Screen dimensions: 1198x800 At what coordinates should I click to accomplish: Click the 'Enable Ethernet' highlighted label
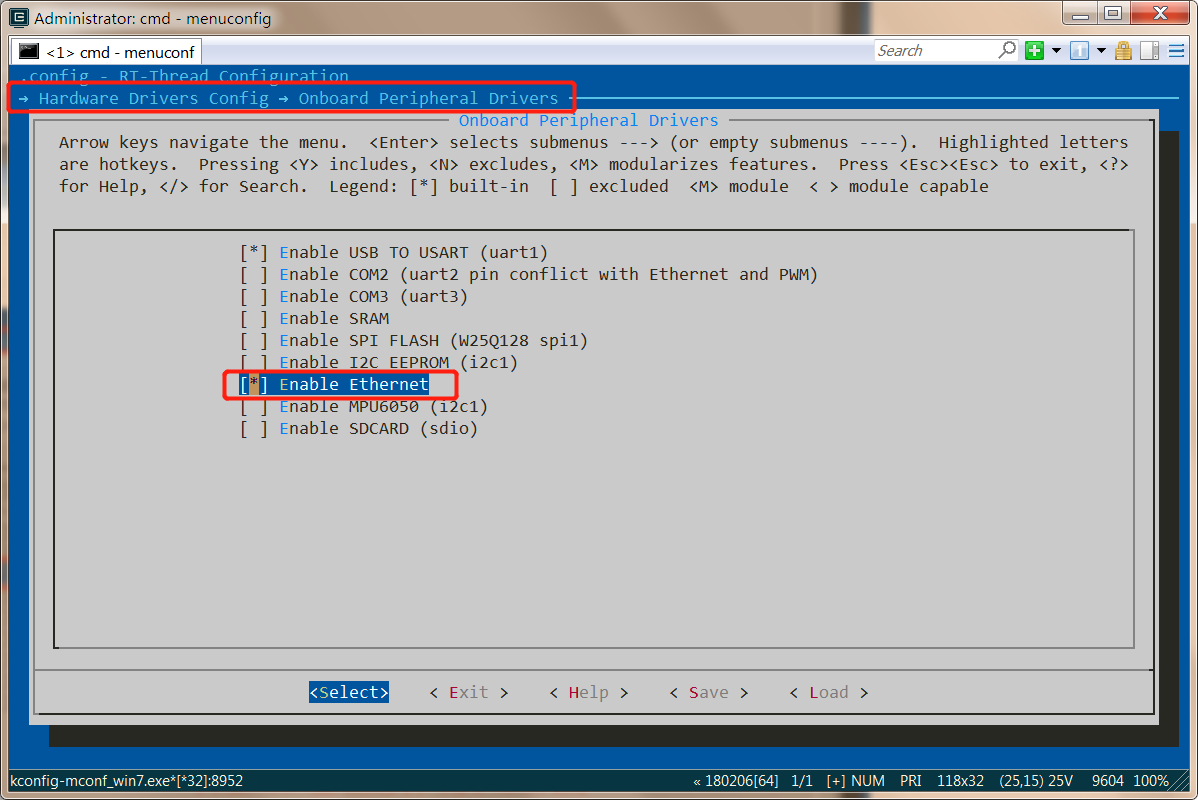[x=354, y=384]
